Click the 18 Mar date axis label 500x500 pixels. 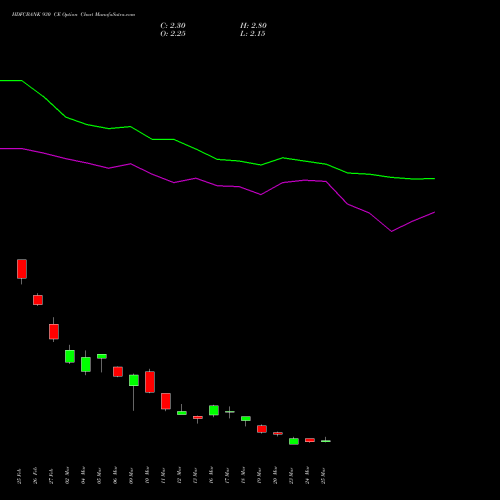243,475
